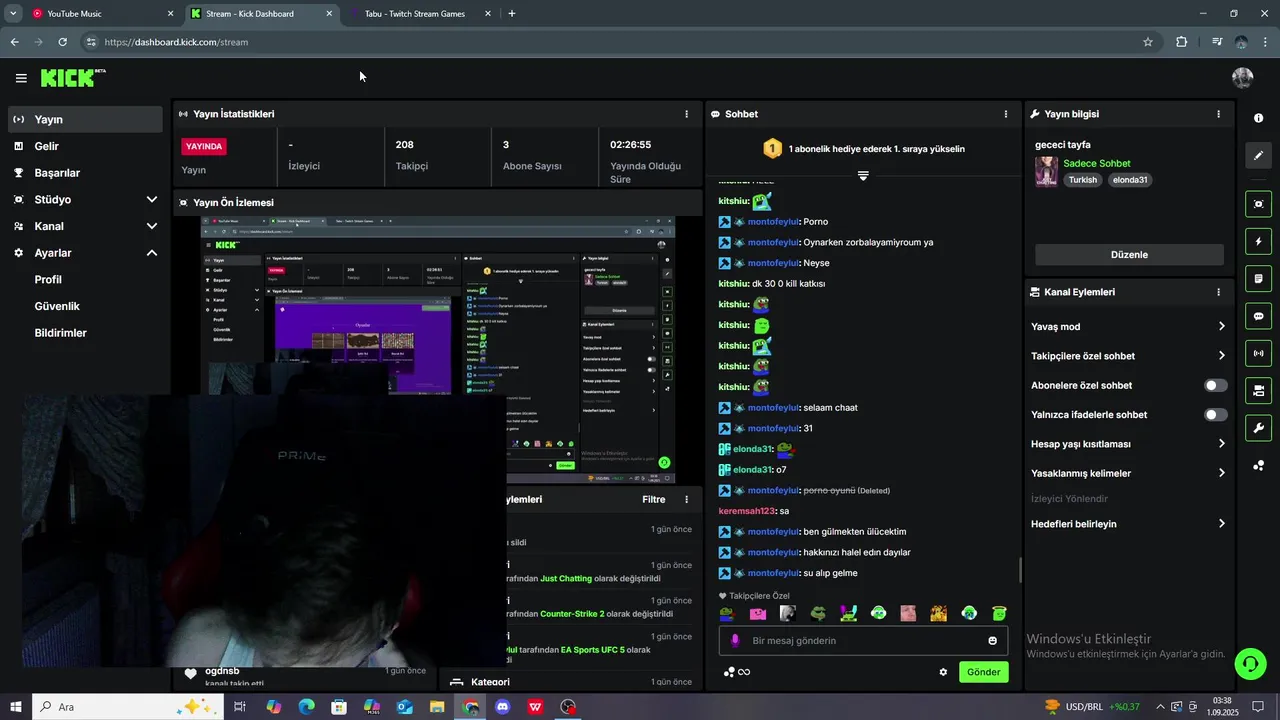Image resolution: width=1280 pixels, height=720 pixels.
Task: Select Yayın in the left sidebar
Action: (x=85, y=119)
